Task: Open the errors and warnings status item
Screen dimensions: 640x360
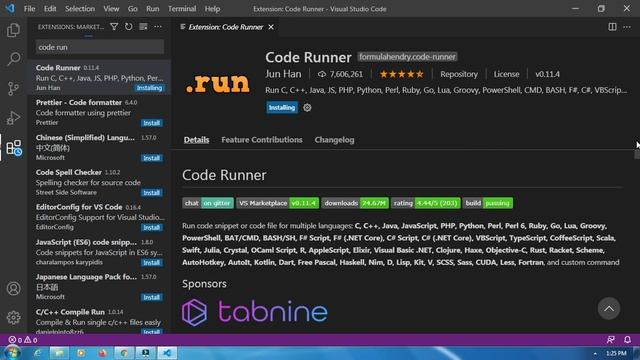Action: pos(23,340)
